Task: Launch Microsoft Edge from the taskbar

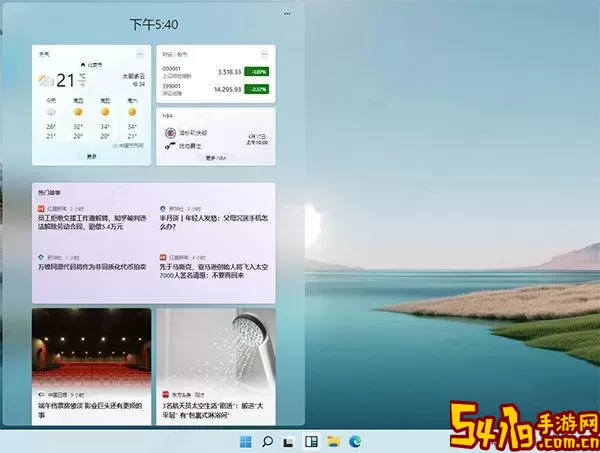Action: [x=355, y=442]
